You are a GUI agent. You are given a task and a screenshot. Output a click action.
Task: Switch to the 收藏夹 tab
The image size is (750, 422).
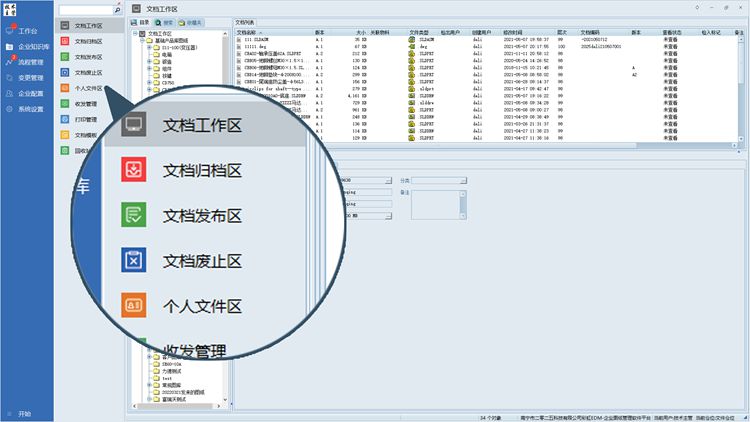[x=193, y=20]
